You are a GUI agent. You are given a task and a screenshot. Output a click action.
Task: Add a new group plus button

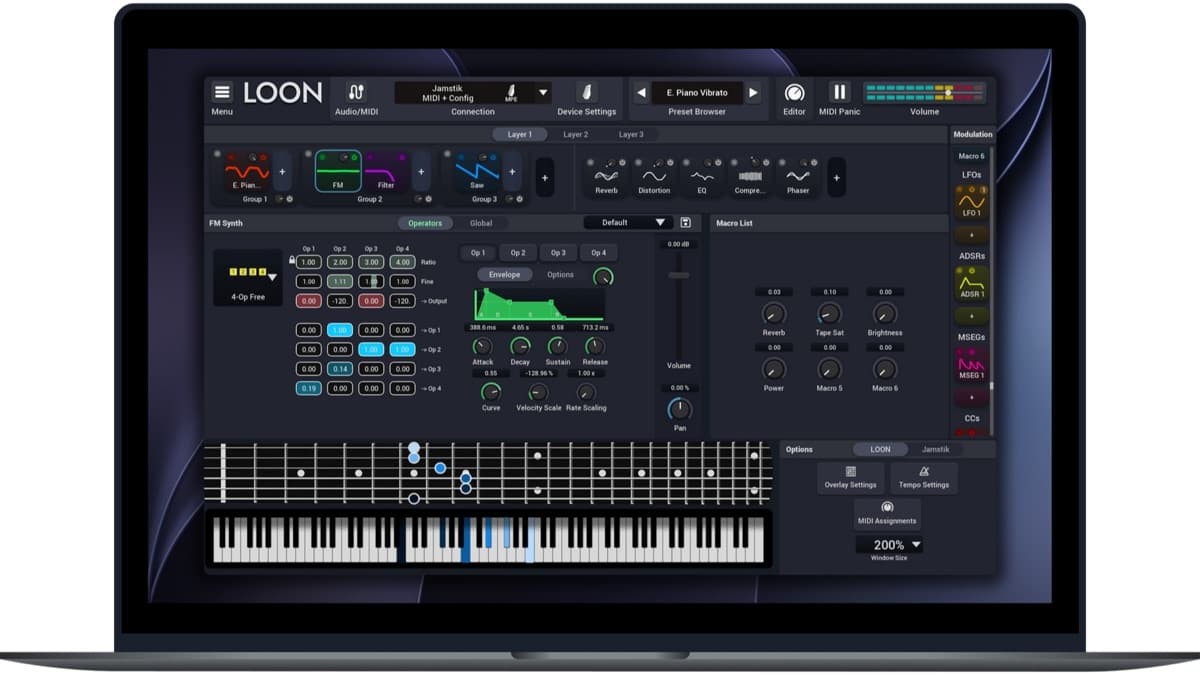(x=544, y=177)
